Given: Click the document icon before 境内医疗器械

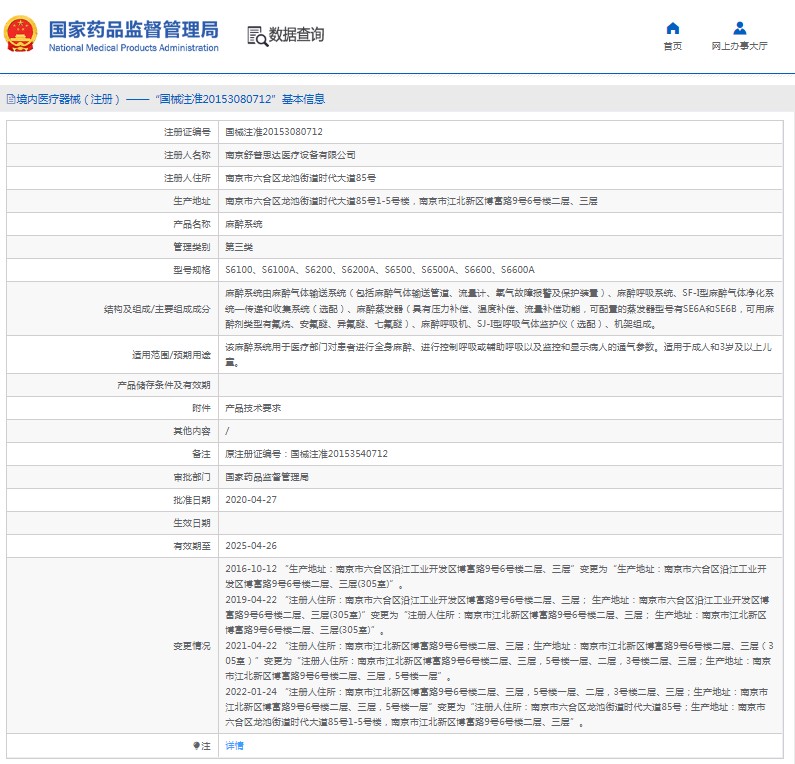Looking at the screenshot, I should pyautogui.click(x=11, y=99).
